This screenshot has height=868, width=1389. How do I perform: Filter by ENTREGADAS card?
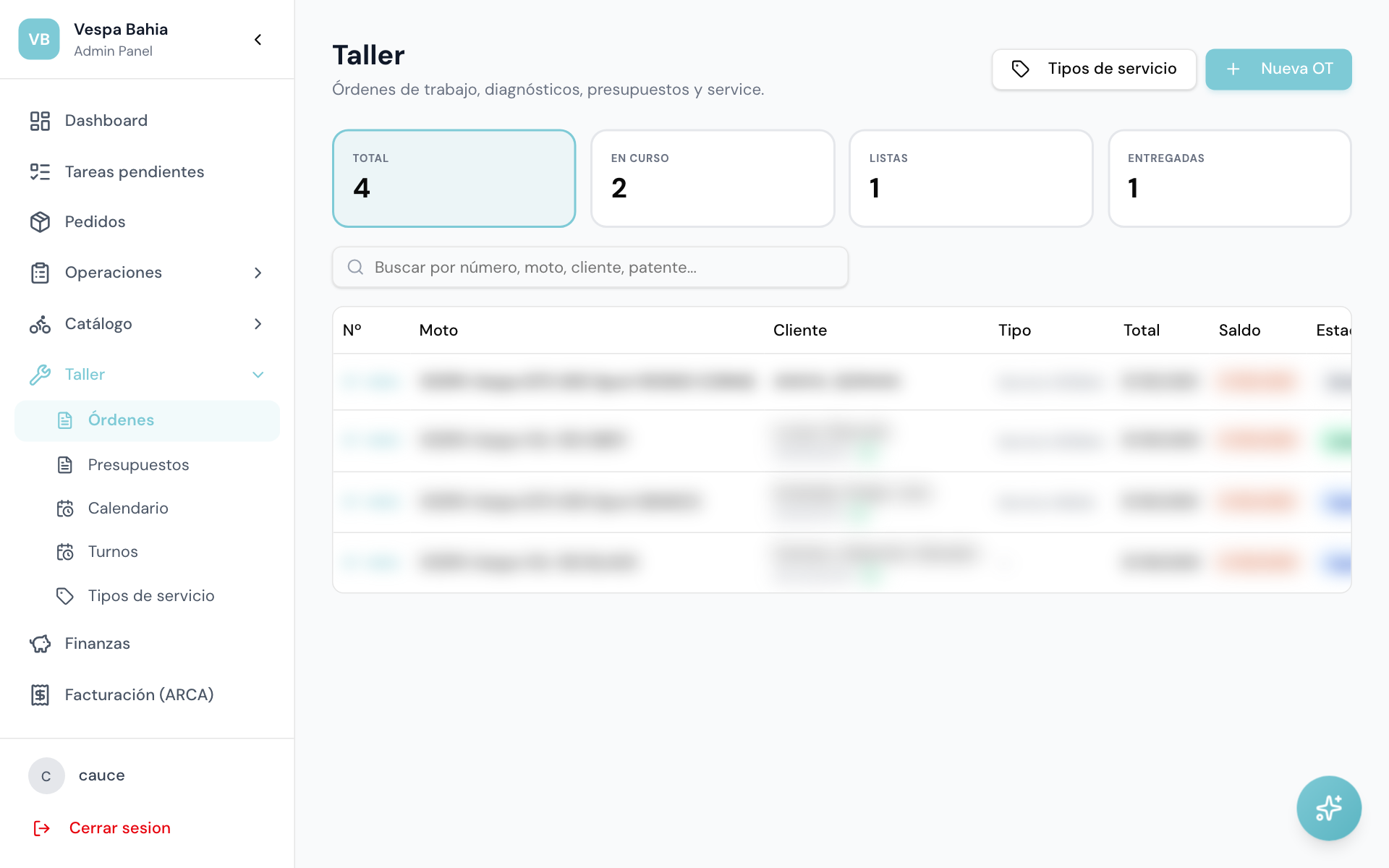[x=1230, y=179]
